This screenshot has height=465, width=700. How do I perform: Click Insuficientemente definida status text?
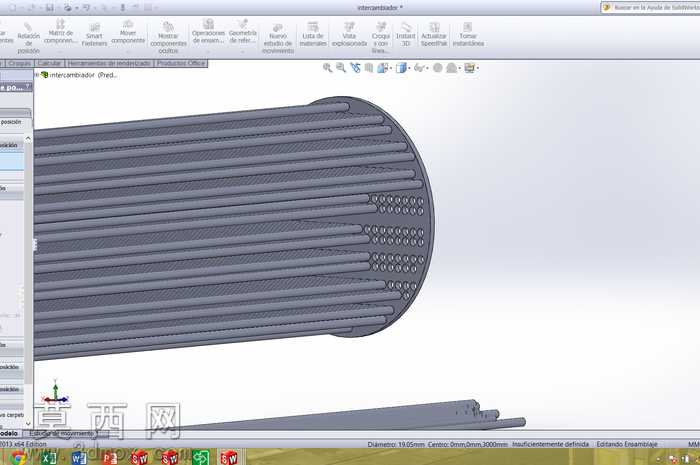click(550, 444)
